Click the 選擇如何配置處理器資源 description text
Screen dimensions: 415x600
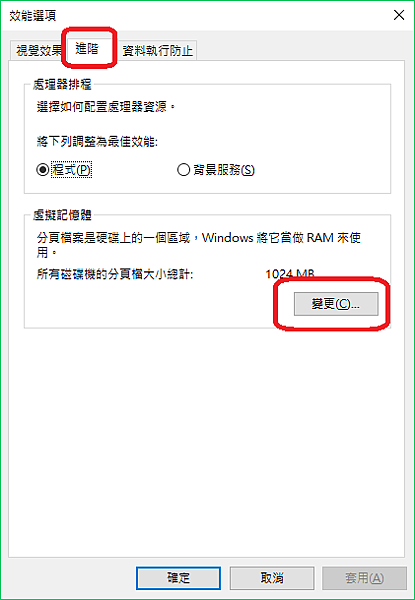pos(106,107)
